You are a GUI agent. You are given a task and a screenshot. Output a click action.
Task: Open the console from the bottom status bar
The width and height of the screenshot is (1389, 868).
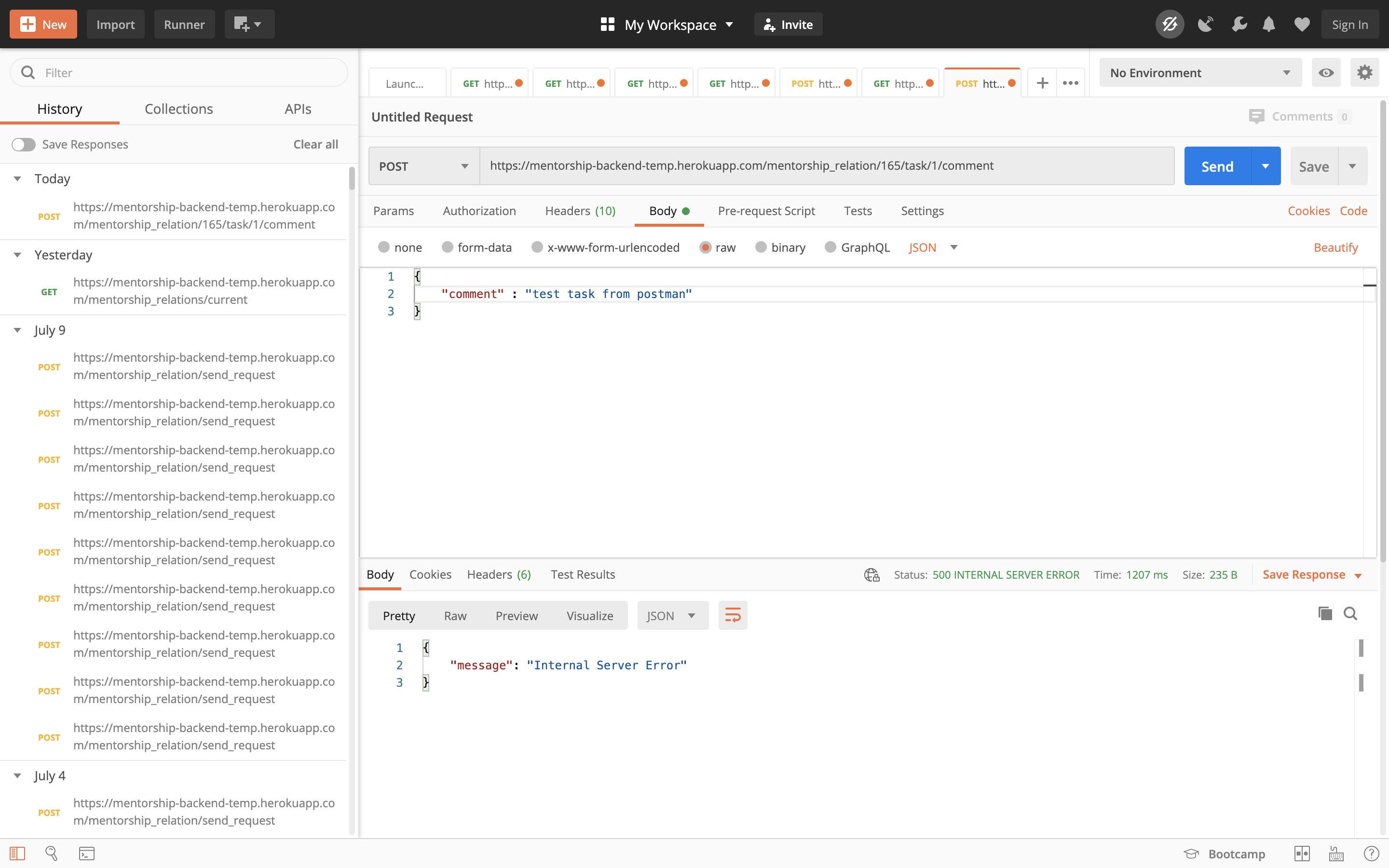tap(87, 853)
